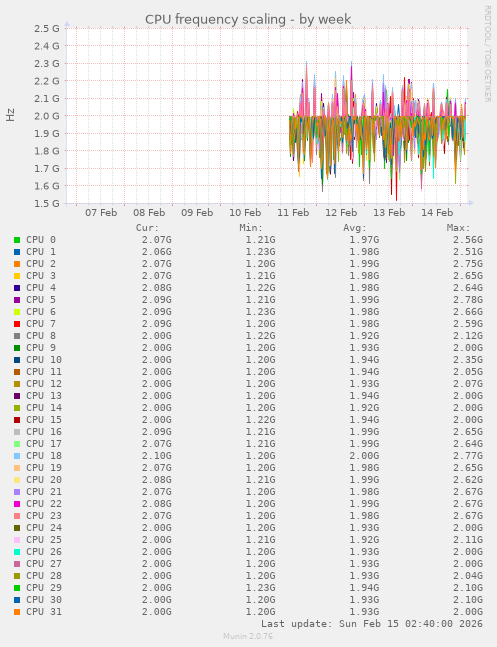Click the 'CPU 0' legend label
Image resolution: width=497 pixels, height=647 pixels.
click(41, 240)
